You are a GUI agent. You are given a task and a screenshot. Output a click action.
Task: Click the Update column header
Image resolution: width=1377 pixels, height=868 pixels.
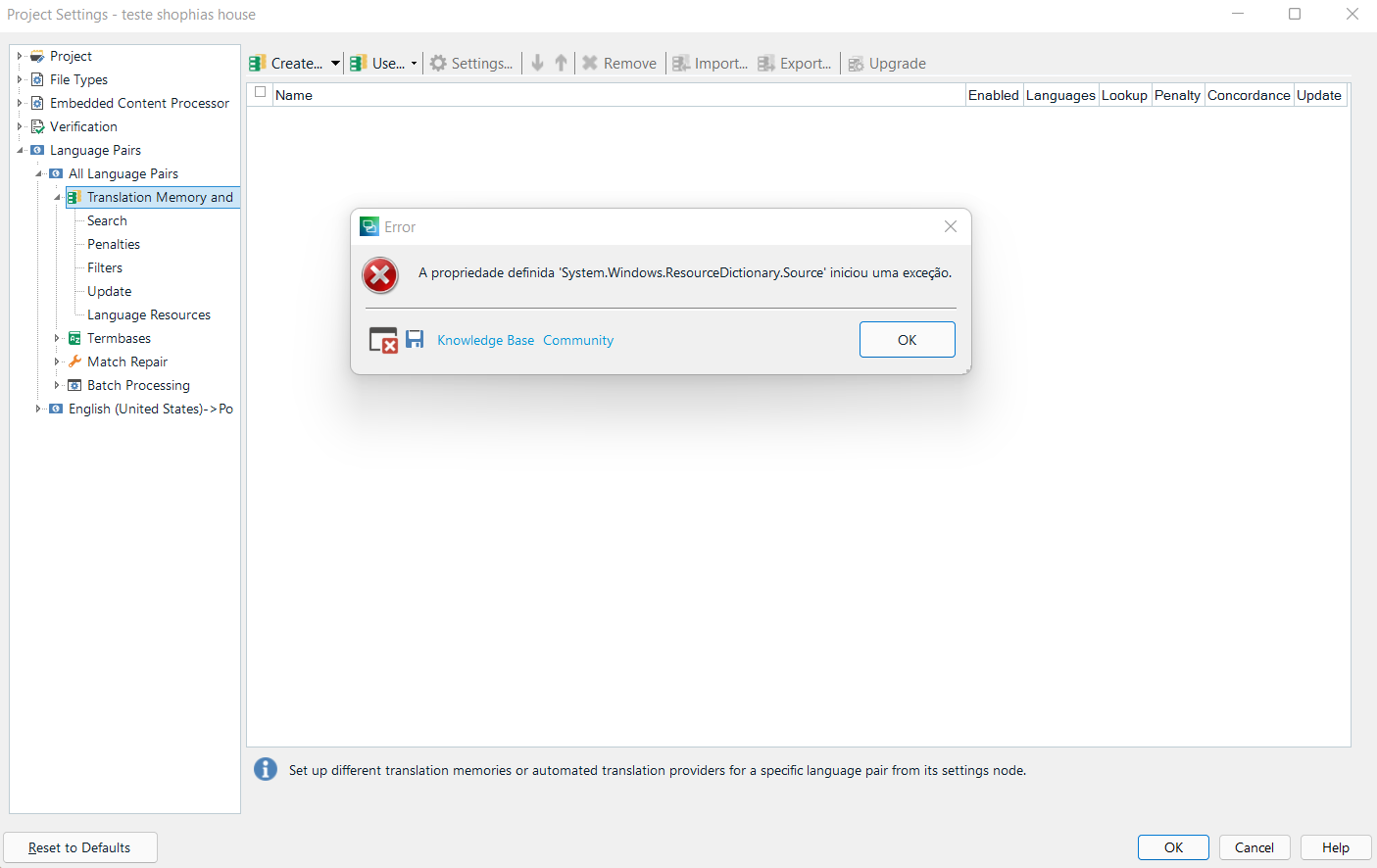point(1319,95)
